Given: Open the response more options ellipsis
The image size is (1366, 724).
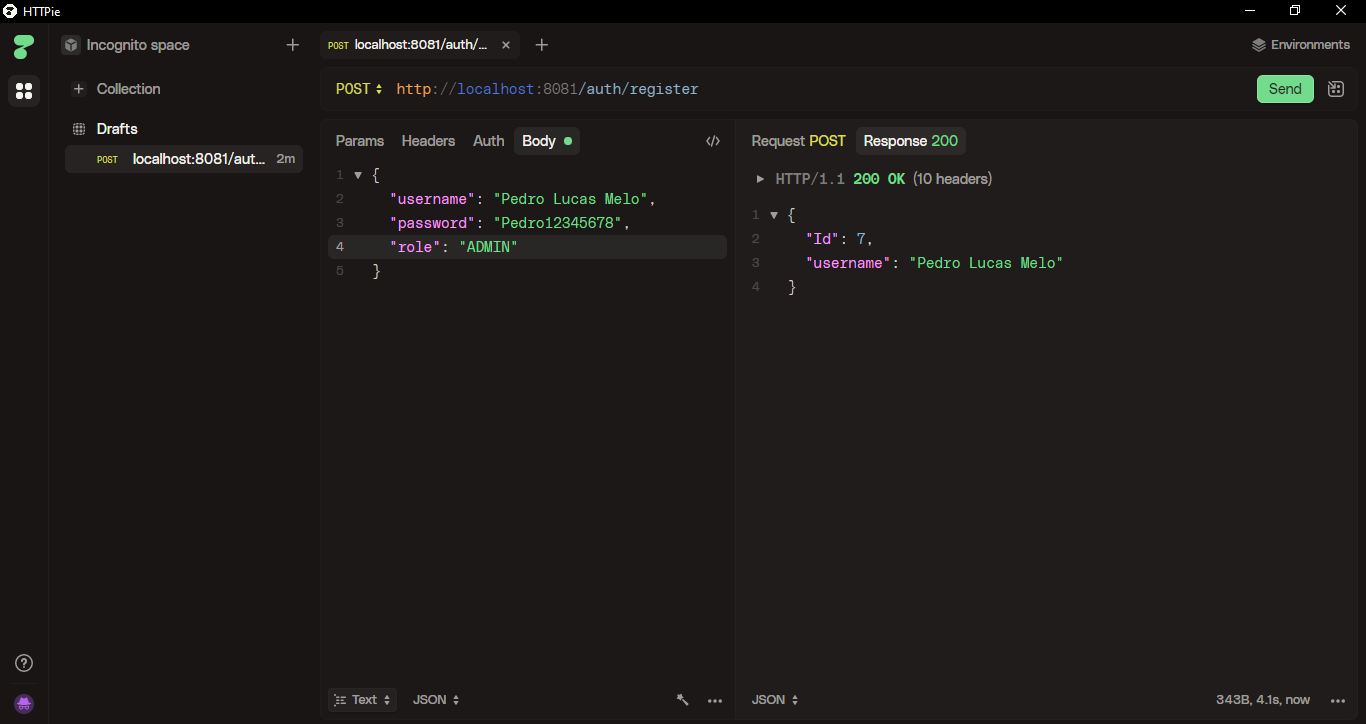Looking at the screenshot, I should [x=1338, y=700].
